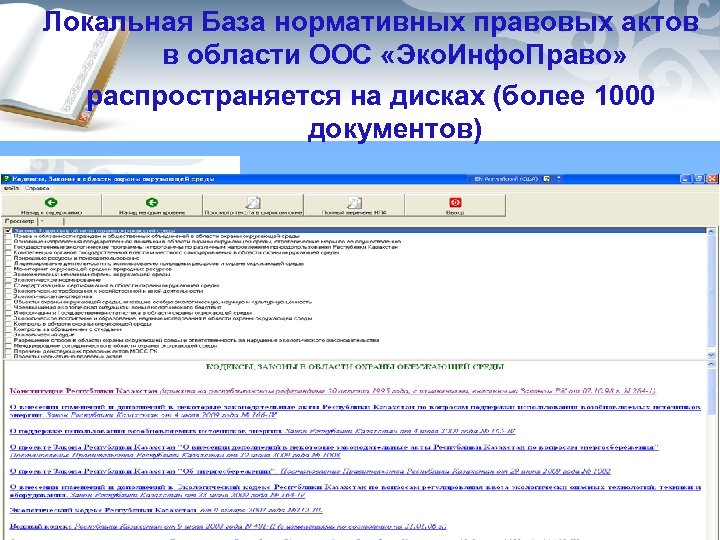Check the Экологическое нормирование checkbox
Image resolution: width=720 pixels, height=540 pixels.
pyautogui.click(x=8, y=280)
